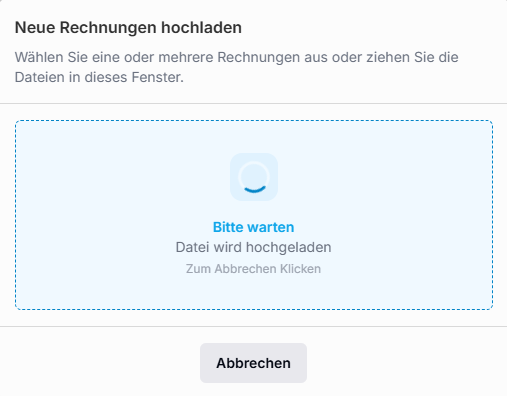
Task: Click the rounded light-blue tile behind the spinner
Action: [254, 177]
